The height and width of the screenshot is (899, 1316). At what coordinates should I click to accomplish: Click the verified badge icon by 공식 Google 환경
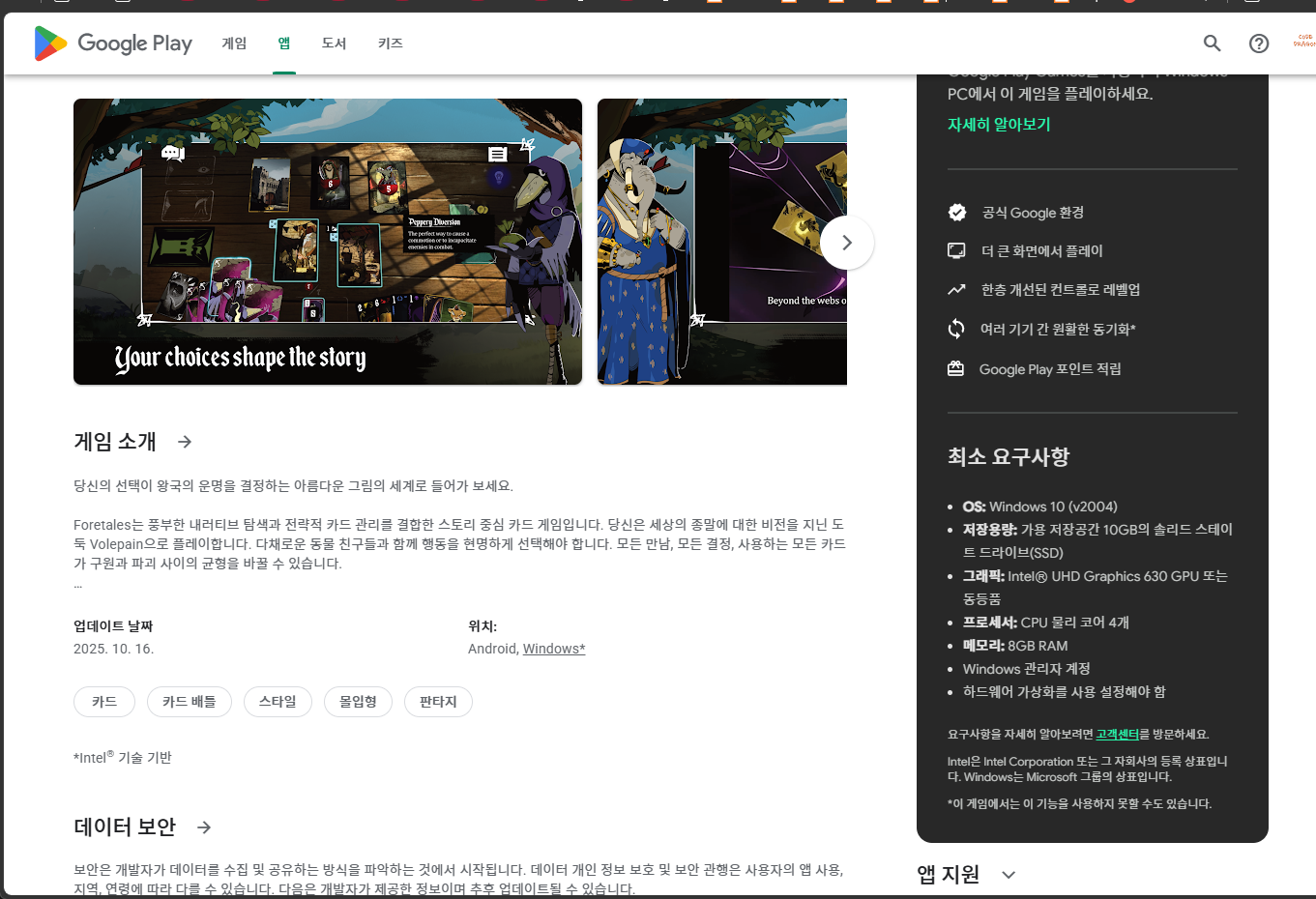[x=957, y=213]
